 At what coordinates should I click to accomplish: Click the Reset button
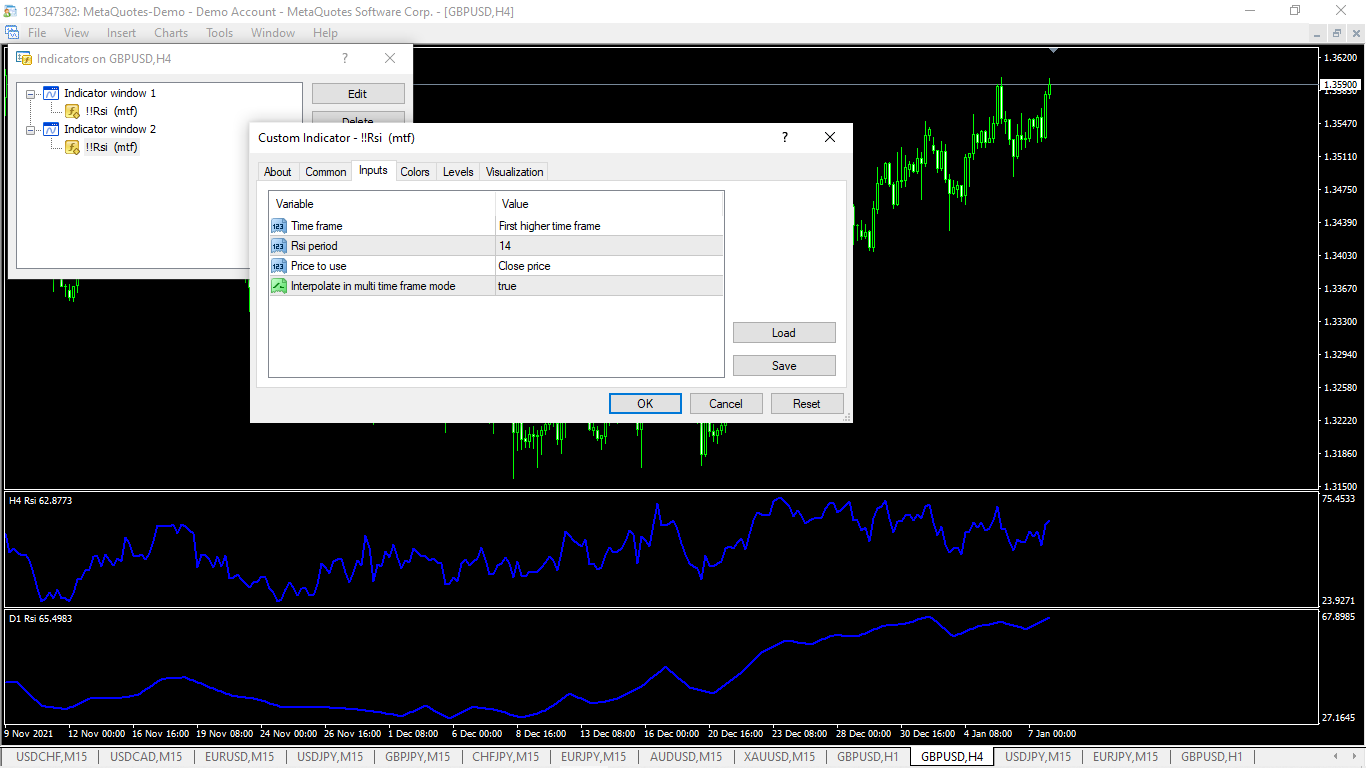pyautogui.click(x=807, y=404)
